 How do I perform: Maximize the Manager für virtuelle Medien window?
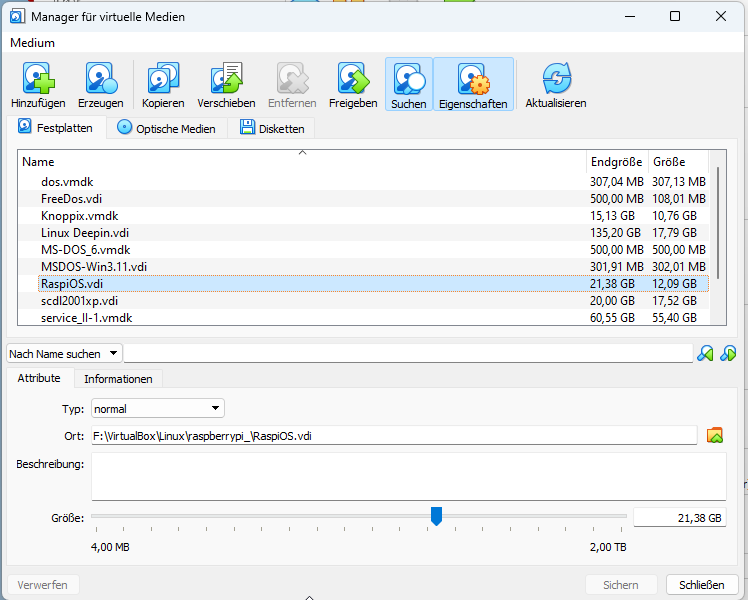675,16
